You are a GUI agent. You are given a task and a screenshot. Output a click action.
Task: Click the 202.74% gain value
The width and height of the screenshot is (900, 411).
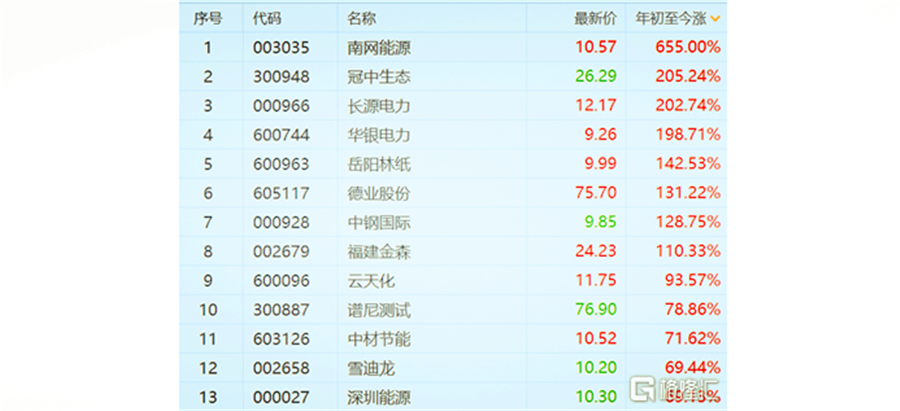tap(688, 106)
